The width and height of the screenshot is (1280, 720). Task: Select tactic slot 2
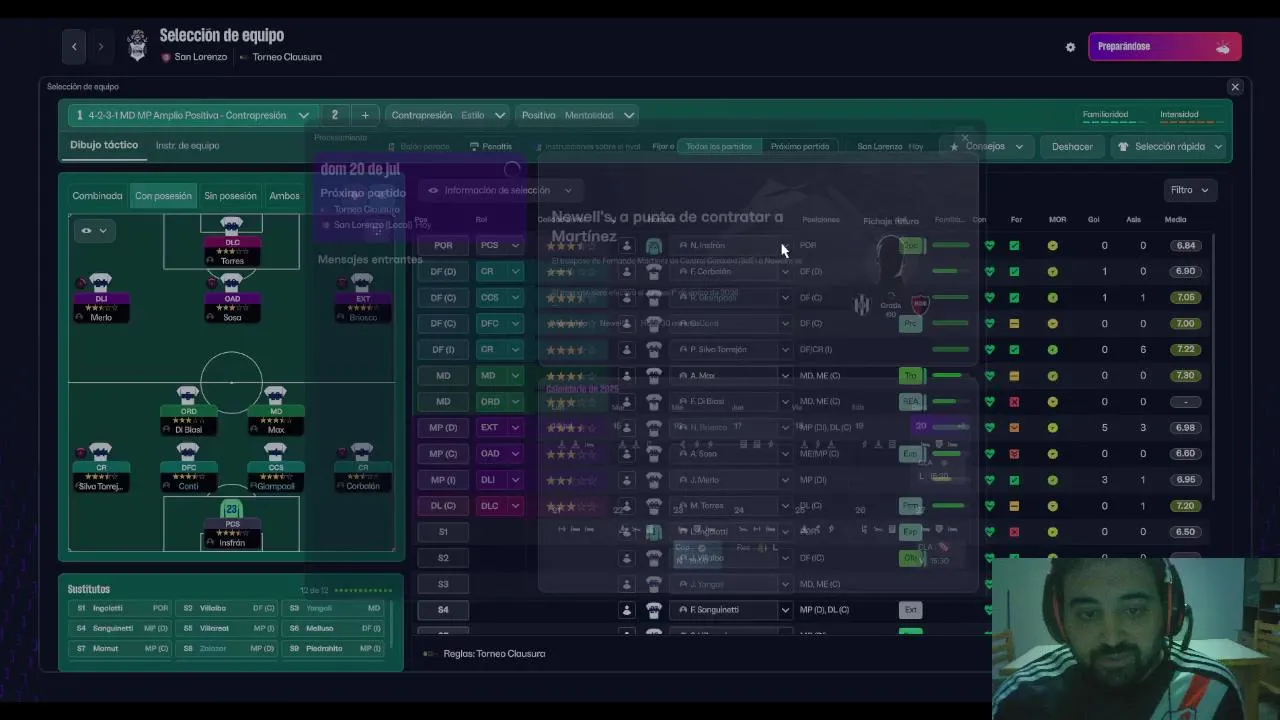[x=335, y=115]
